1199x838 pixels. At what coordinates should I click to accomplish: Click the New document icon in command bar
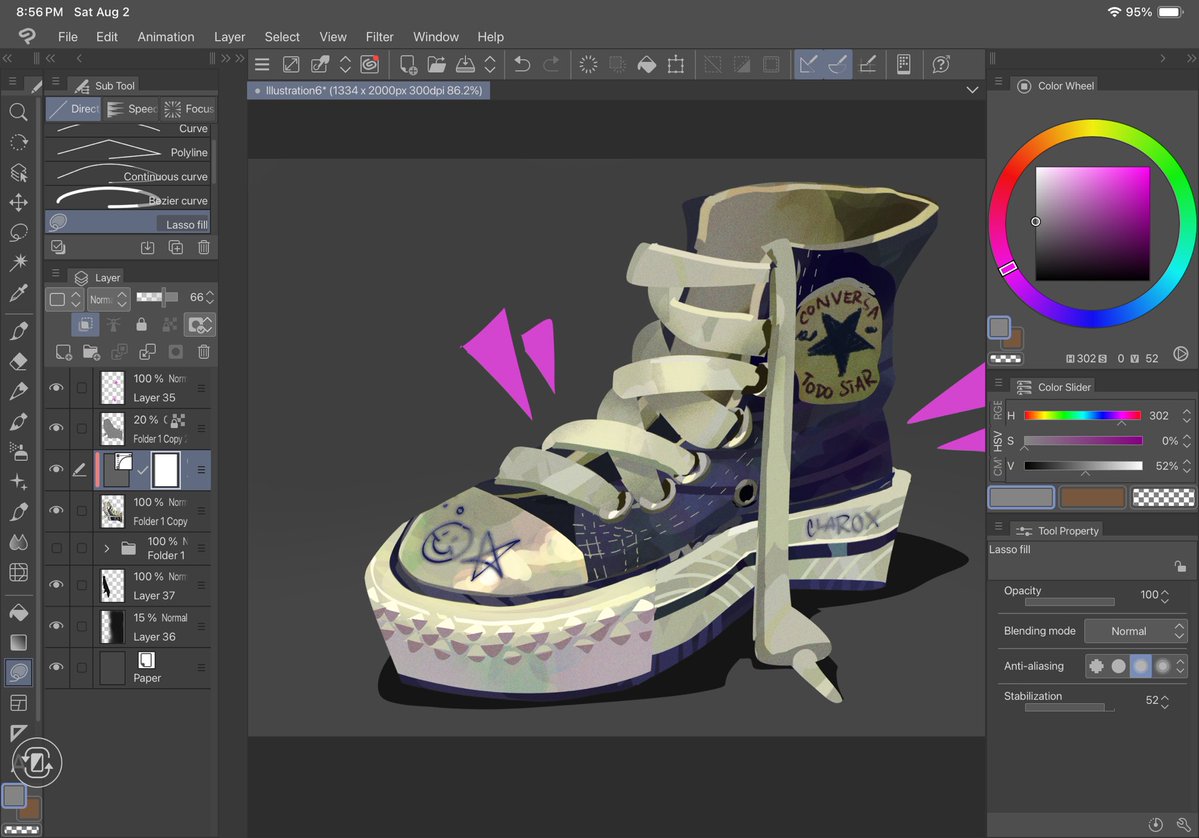coord(408,64)
